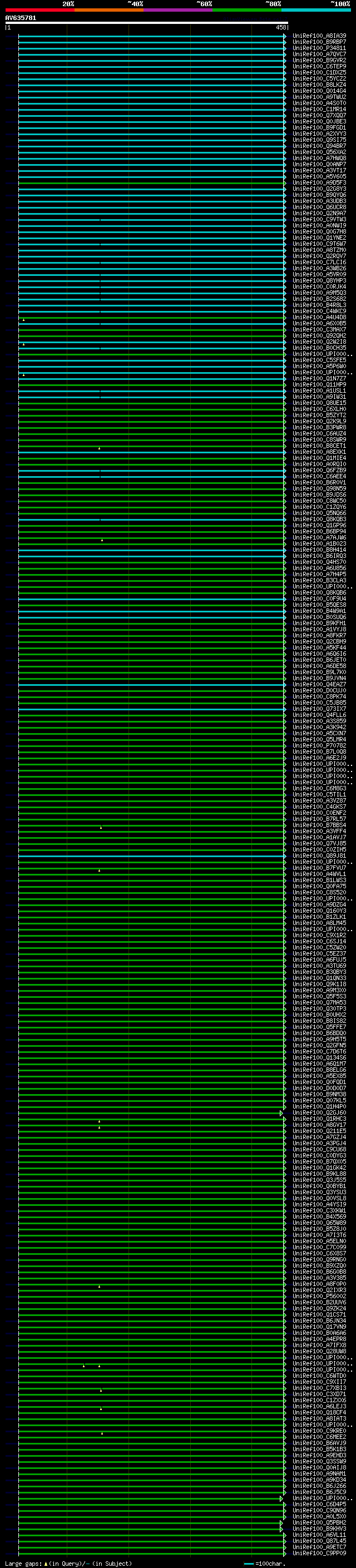Click the green alignment bar of UniRef100_A9D5F3

tap(151, 182)
